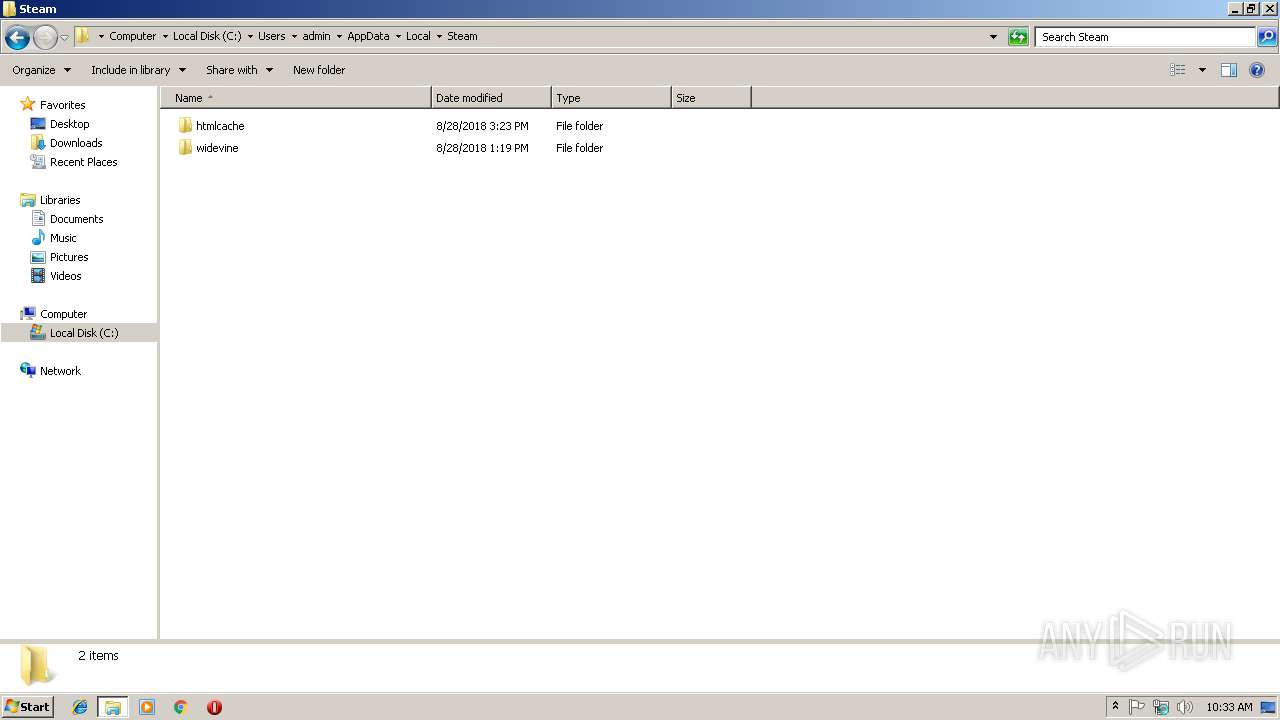Open the Start menu

click(28, 707)
